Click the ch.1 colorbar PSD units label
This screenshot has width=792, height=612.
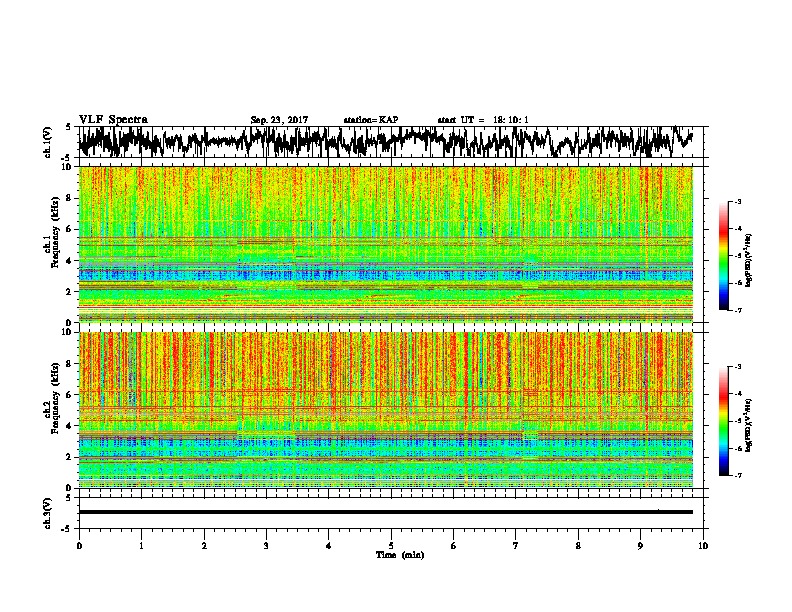coord(748,261)
